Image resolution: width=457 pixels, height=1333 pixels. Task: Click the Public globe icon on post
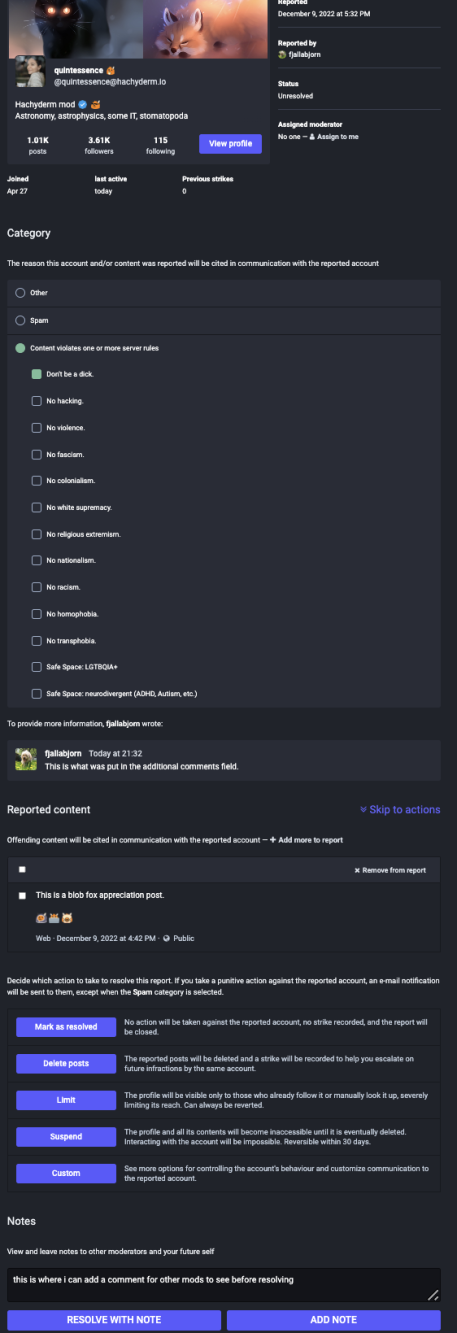pyautogui.click(x=167, y=937)
